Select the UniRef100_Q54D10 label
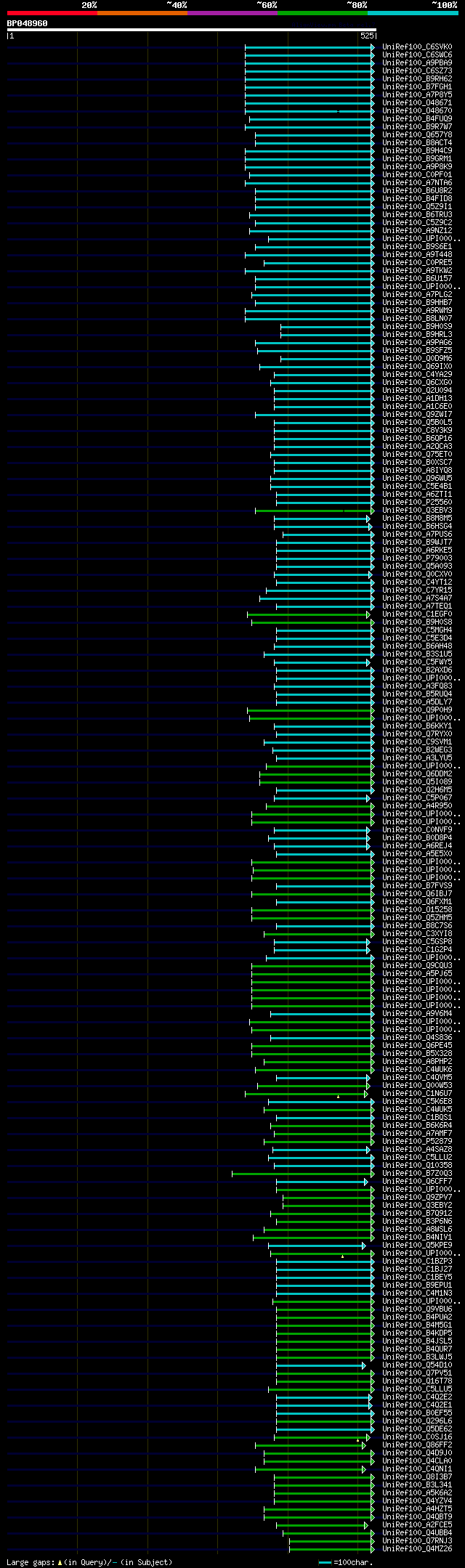 click(417, 1365)
